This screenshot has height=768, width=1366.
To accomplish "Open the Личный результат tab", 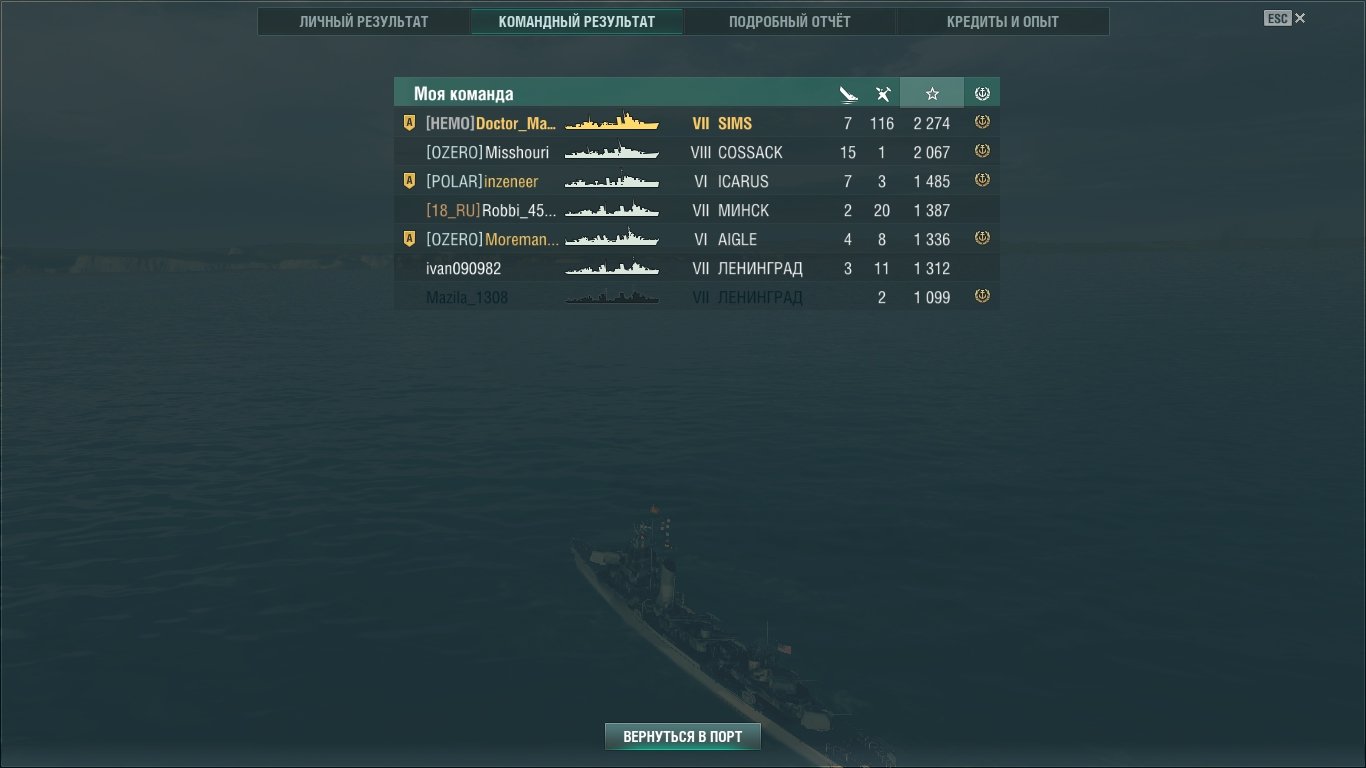I will (364, 22).
